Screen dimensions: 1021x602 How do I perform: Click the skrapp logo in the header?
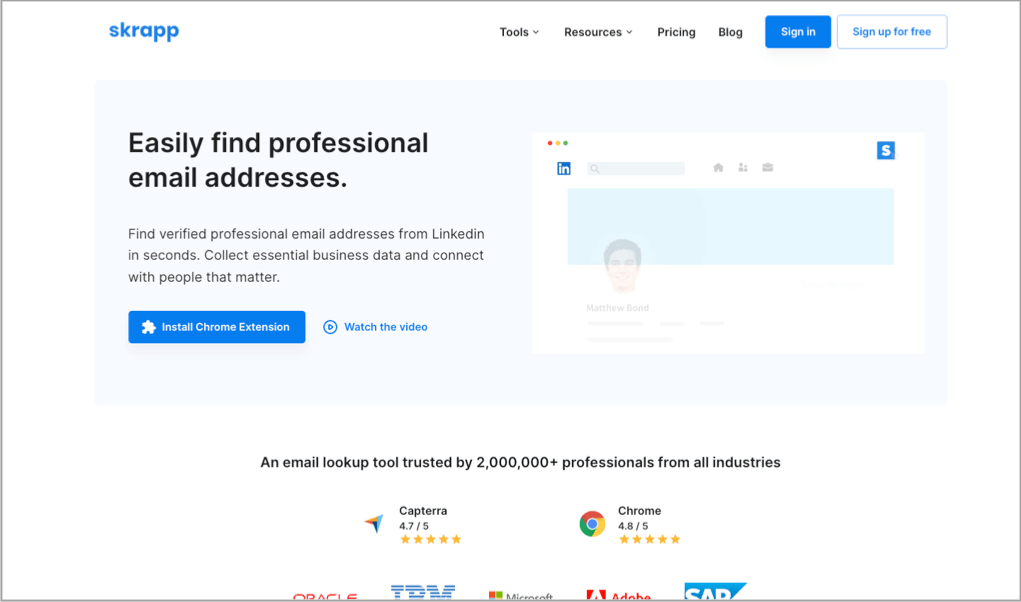click(144, 31)
